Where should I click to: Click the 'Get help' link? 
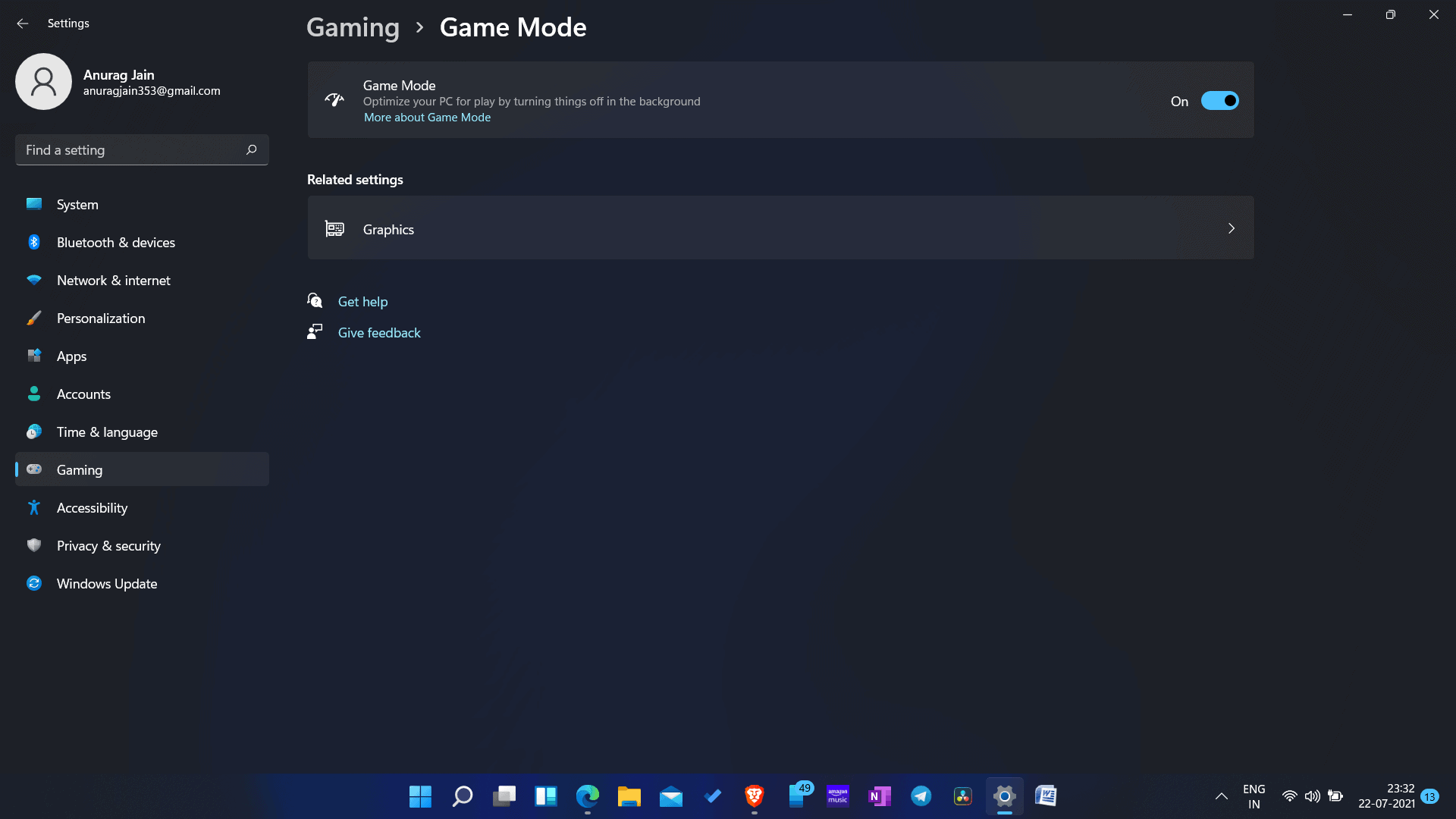tap(363, 301)
